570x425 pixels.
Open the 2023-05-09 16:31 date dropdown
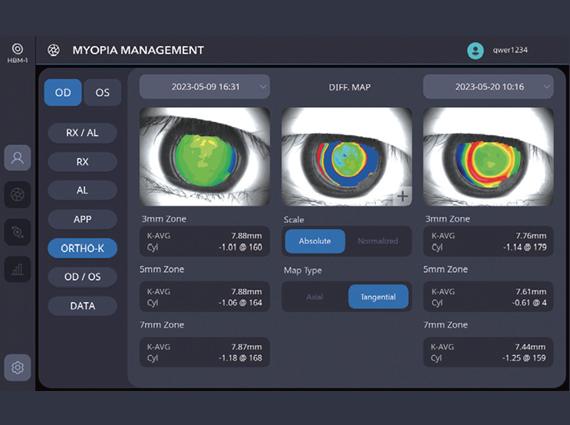(205, 87)
